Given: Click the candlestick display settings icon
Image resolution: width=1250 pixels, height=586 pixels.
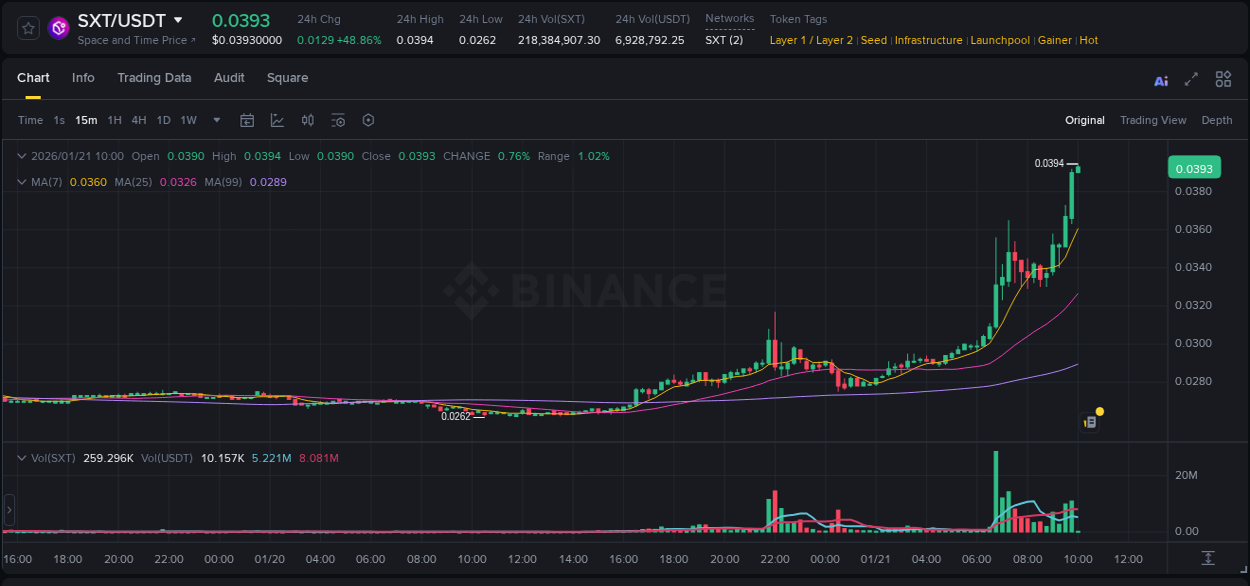Looking at the screenshot, I should [x=307, y=120].
